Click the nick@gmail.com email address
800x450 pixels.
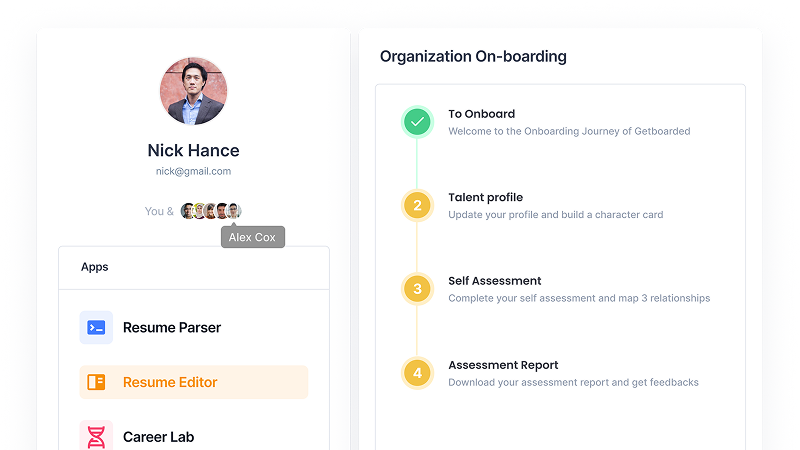(193, 171)
